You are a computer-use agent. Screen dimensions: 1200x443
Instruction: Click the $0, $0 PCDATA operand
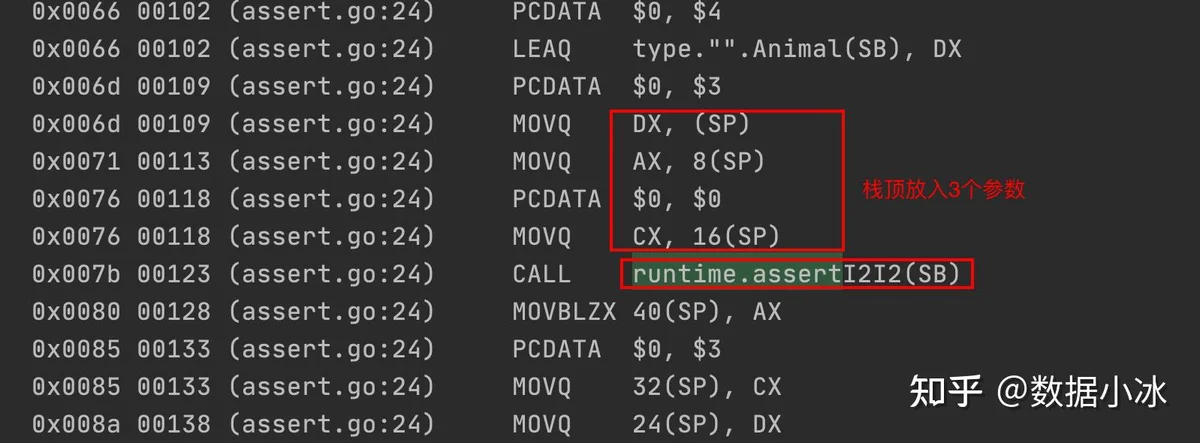(x=676, y=199)
